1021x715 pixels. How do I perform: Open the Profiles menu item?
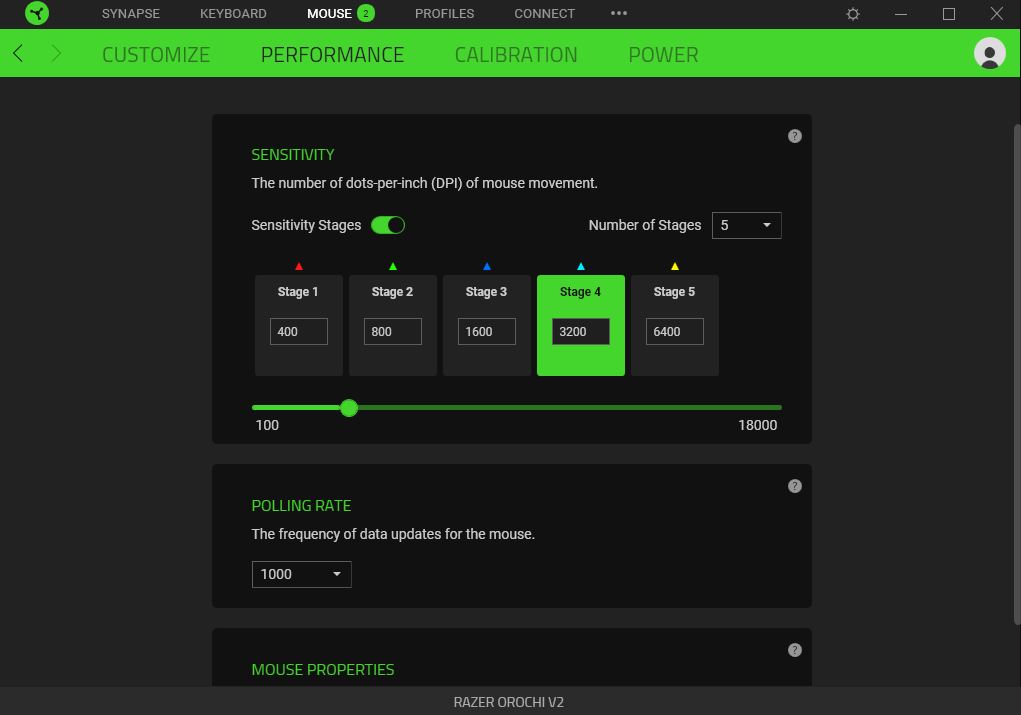444,14
